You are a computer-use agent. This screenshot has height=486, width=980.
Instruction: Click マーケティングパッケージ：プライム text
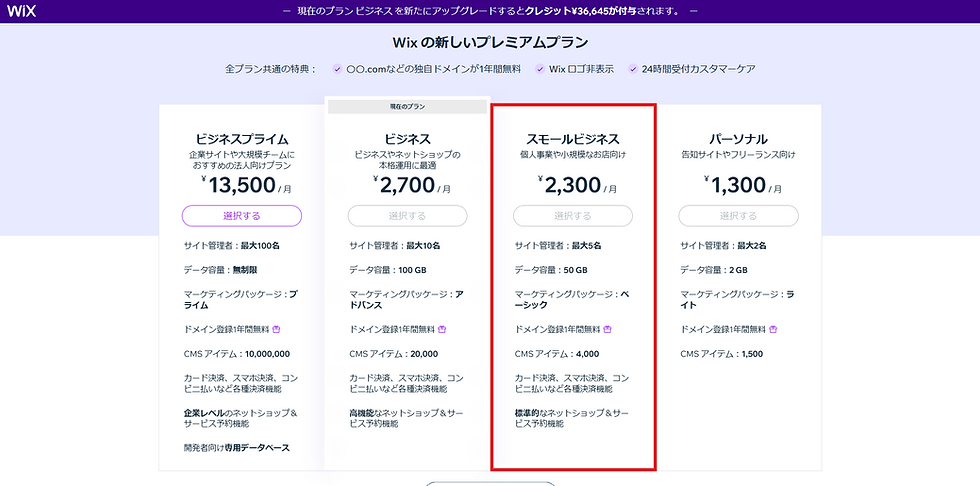tap(241, 300)
